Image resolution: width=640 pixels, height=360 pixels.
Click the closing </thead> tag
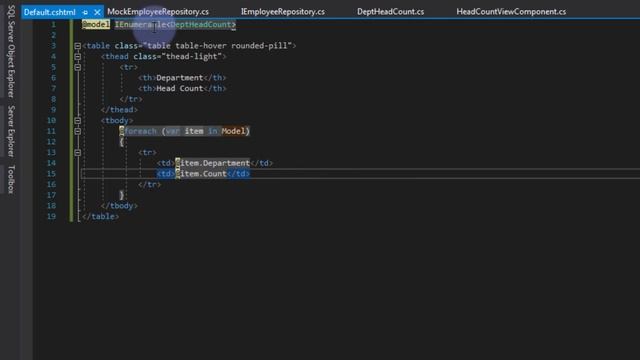click(119, 110)
